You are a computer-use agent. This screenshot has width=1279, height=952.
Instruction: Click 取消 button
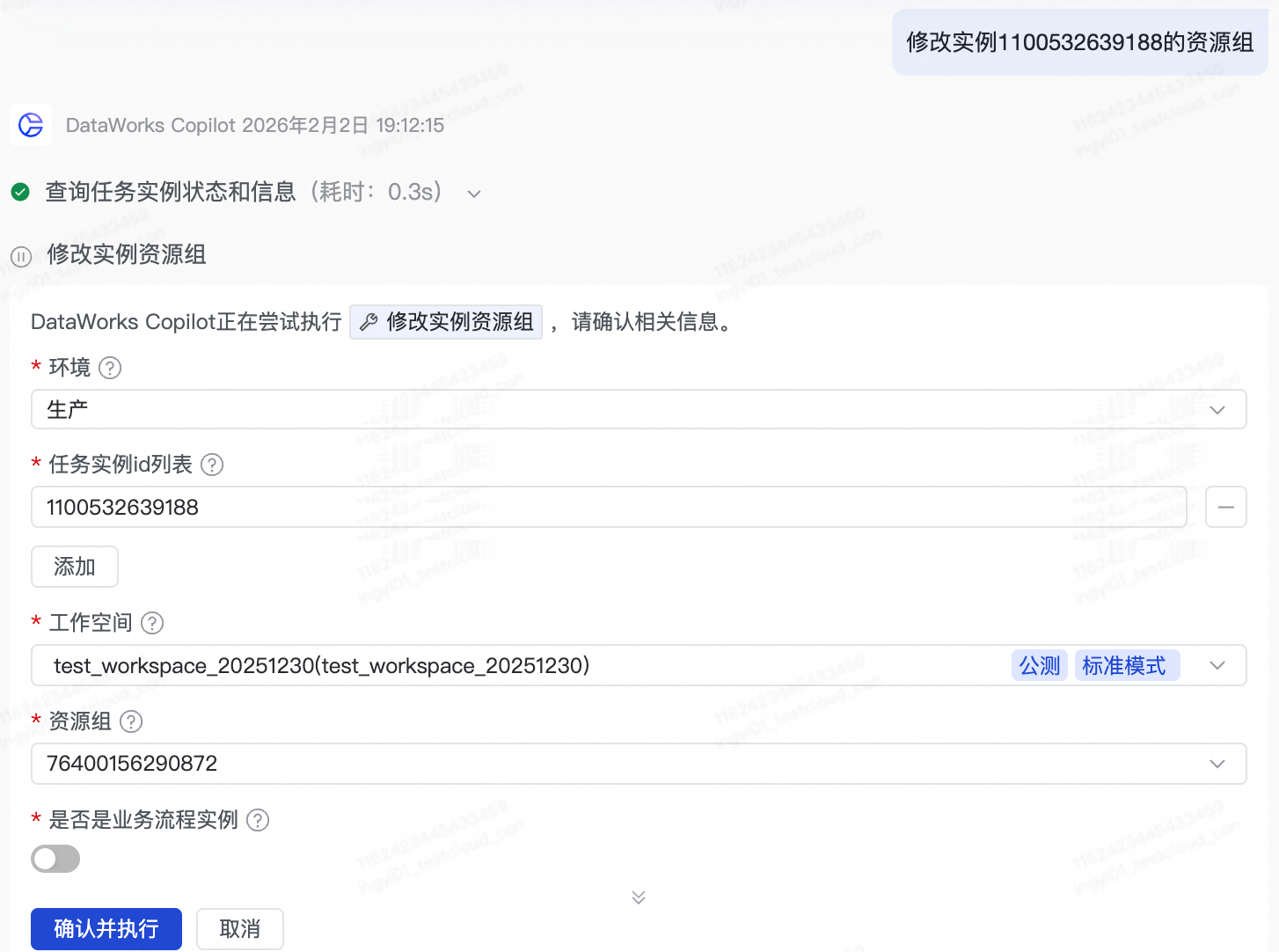(240, 929)
